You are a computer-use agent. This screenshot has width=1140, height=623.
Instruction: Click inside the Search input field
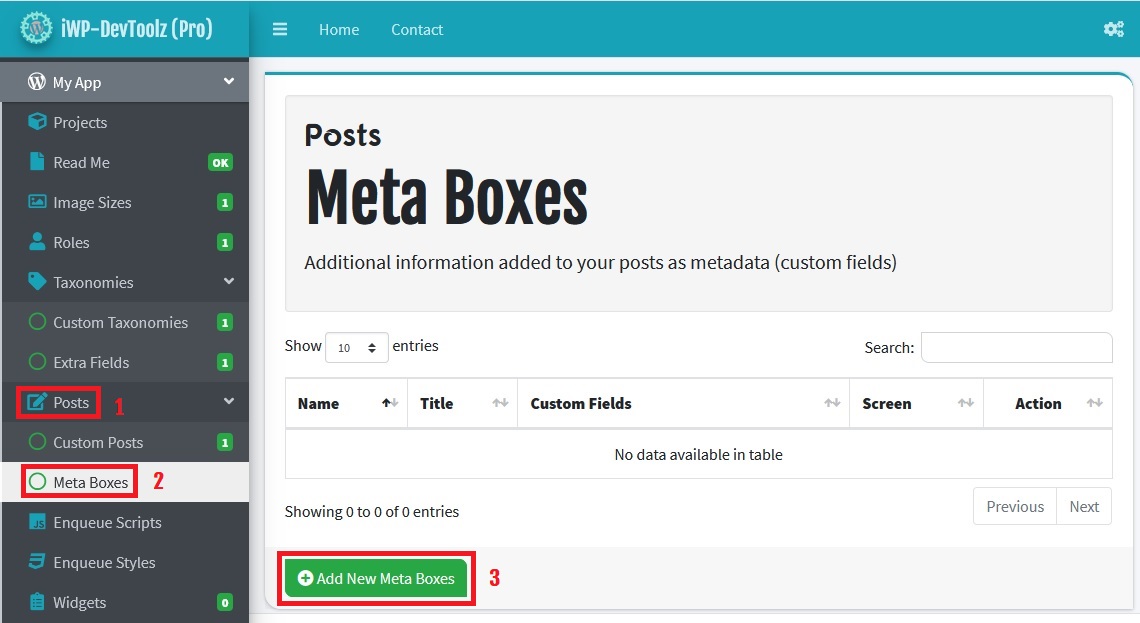click(x=1016, y=347)
